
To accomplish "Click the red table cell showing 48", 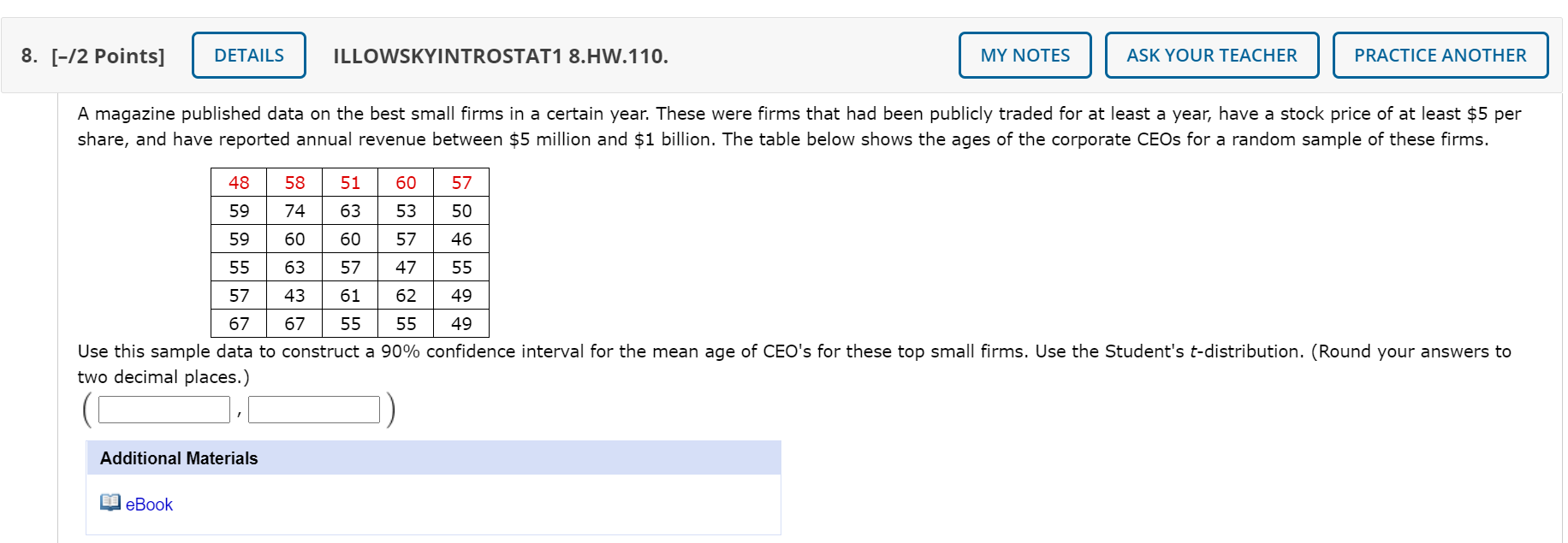I will pyautogui.click(x=239, y=183).
